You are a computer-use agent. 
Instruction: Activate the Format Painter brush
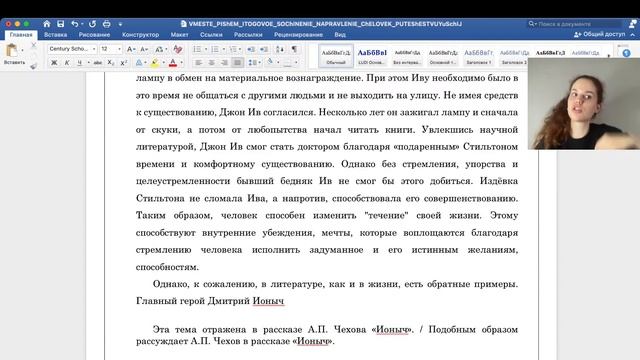(x=33, y=65)
